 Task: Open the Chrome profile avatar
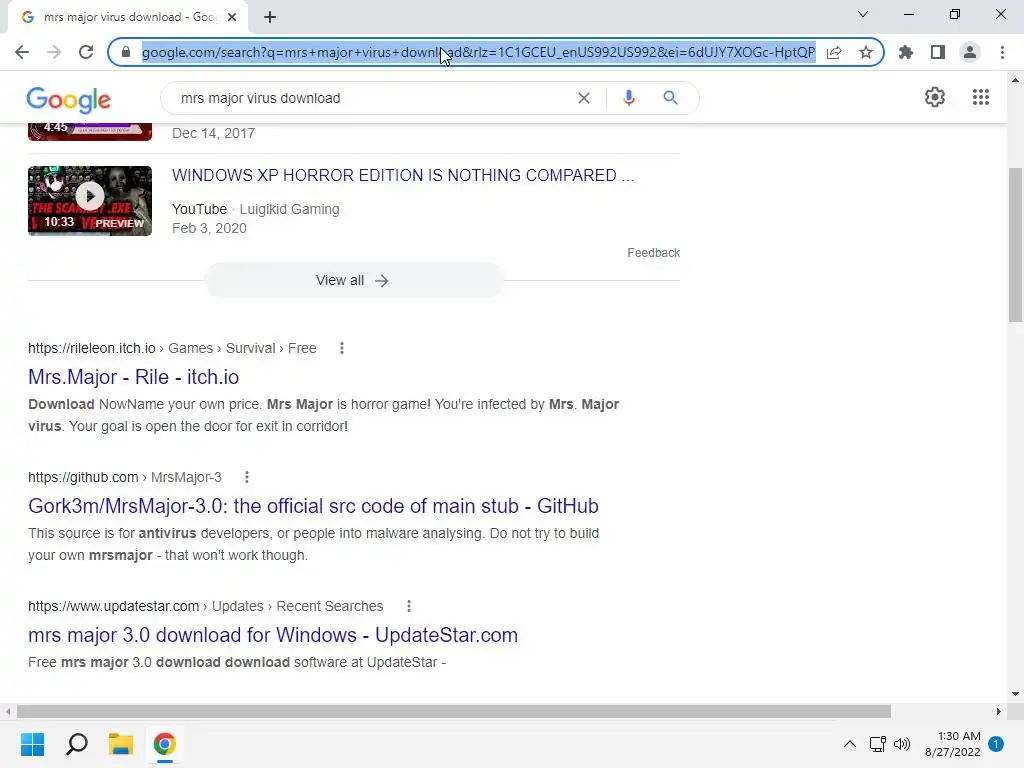point(970,52)
